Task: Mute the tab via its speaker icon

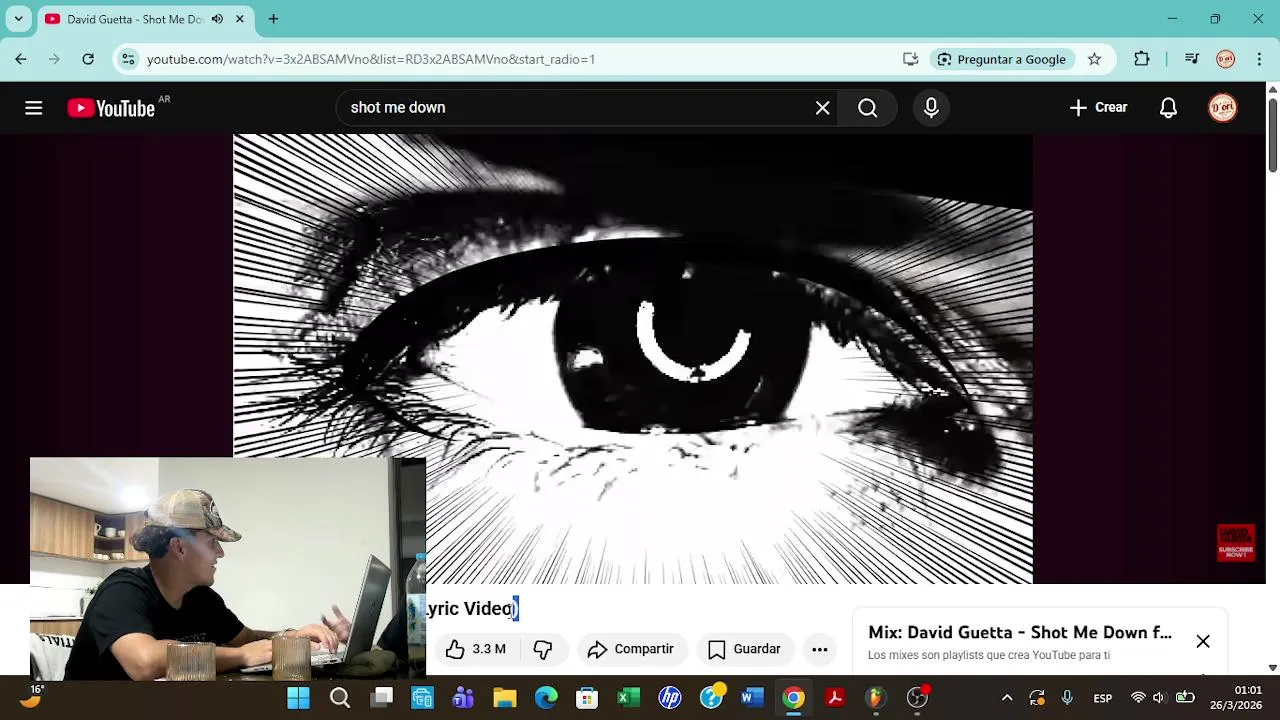Action: pyautogui.click(x=217, y=19)
